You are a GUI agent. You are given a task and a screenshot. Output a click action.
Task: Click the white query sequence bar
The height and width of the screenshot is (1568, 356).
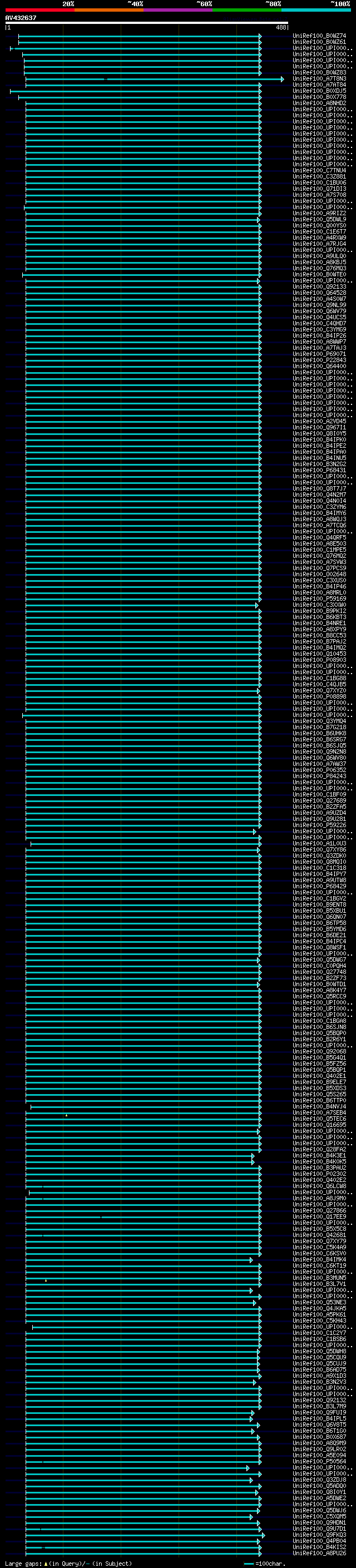tap(147, 22)
